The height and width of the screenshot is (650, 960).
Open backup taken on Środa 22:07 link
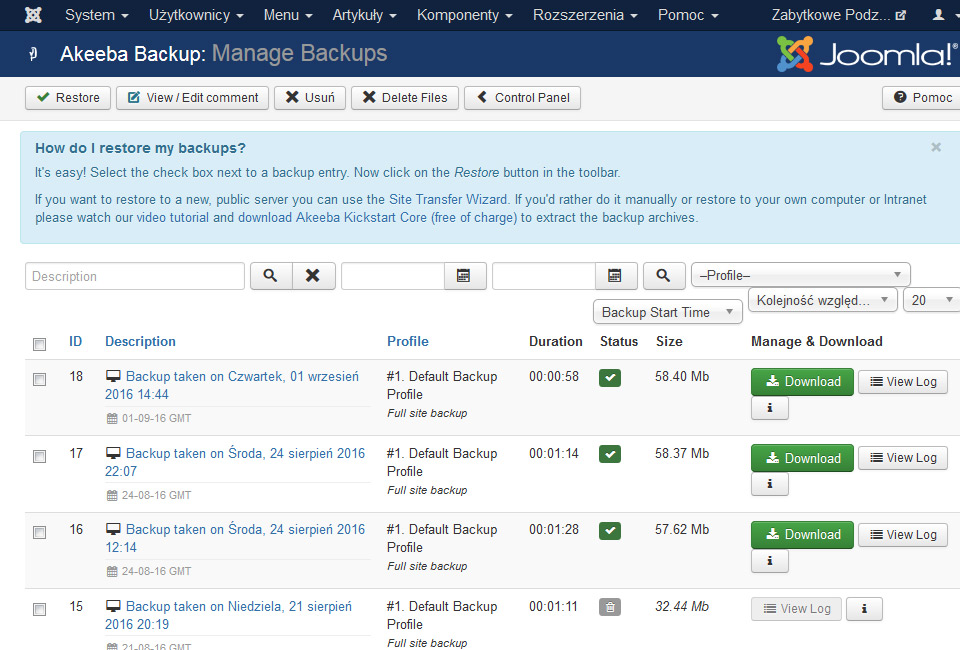coord(235,462)
